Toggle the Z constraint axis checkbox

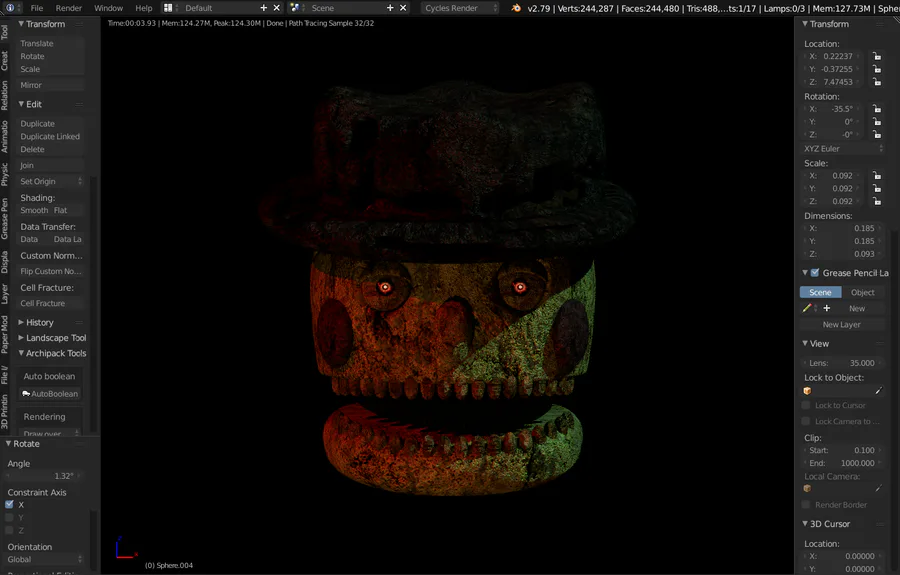9,530
